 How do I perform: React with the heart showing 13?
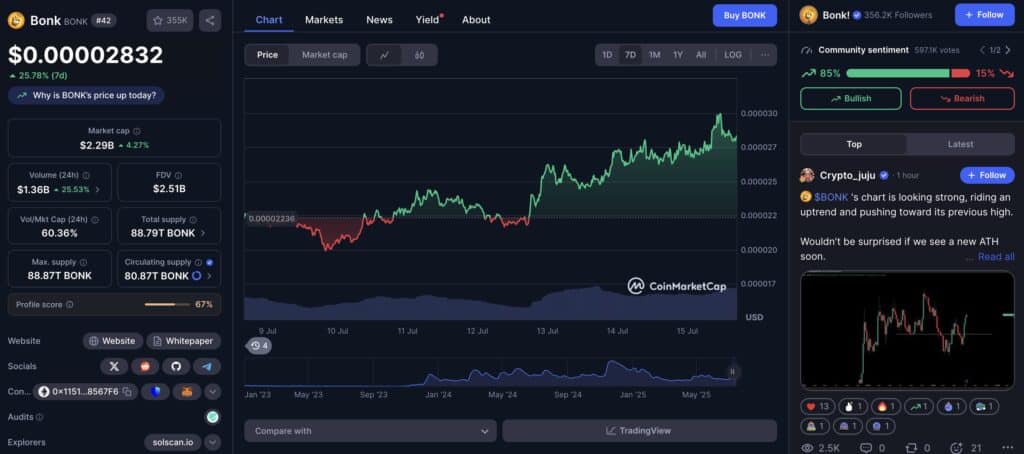(817, 407)
